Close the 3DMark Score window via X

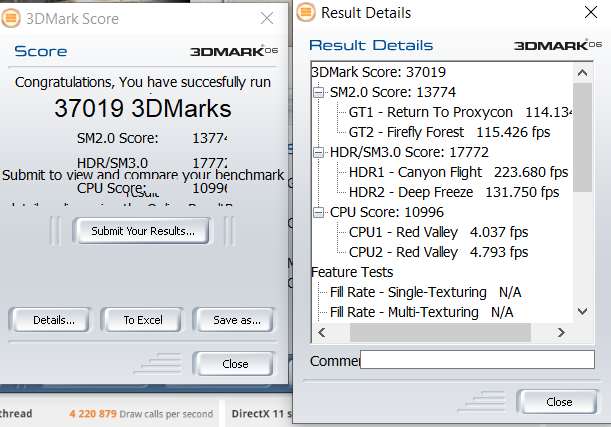[267, 18]
